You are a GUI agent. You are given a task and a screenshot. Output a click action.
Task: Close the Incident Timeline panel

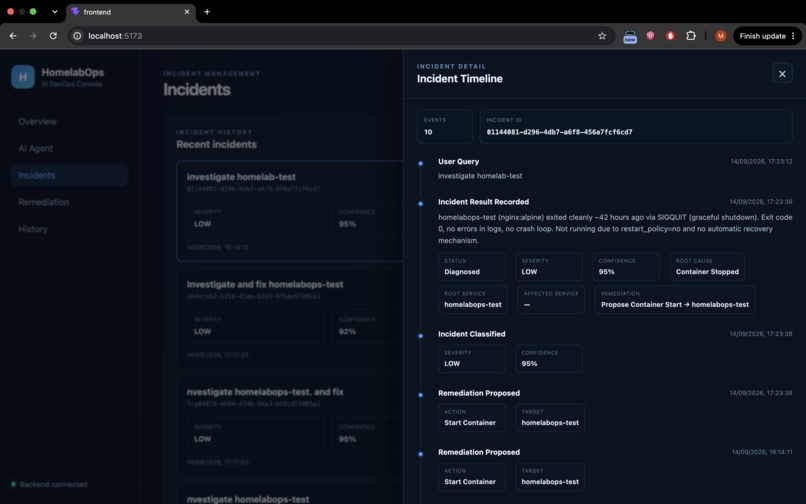[782, 74]
